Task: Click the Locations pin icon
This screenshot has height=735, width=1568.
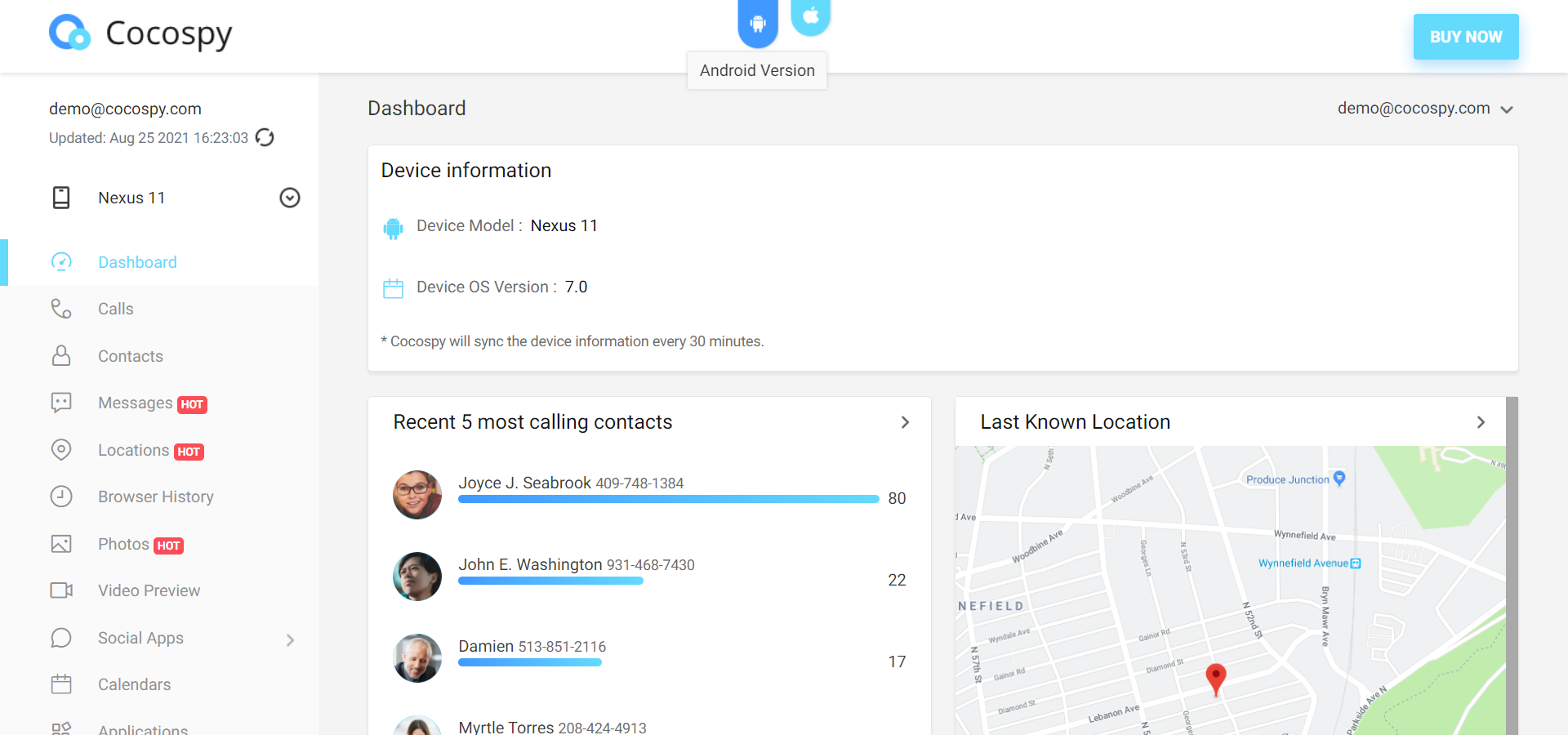Action: point(61,450)
